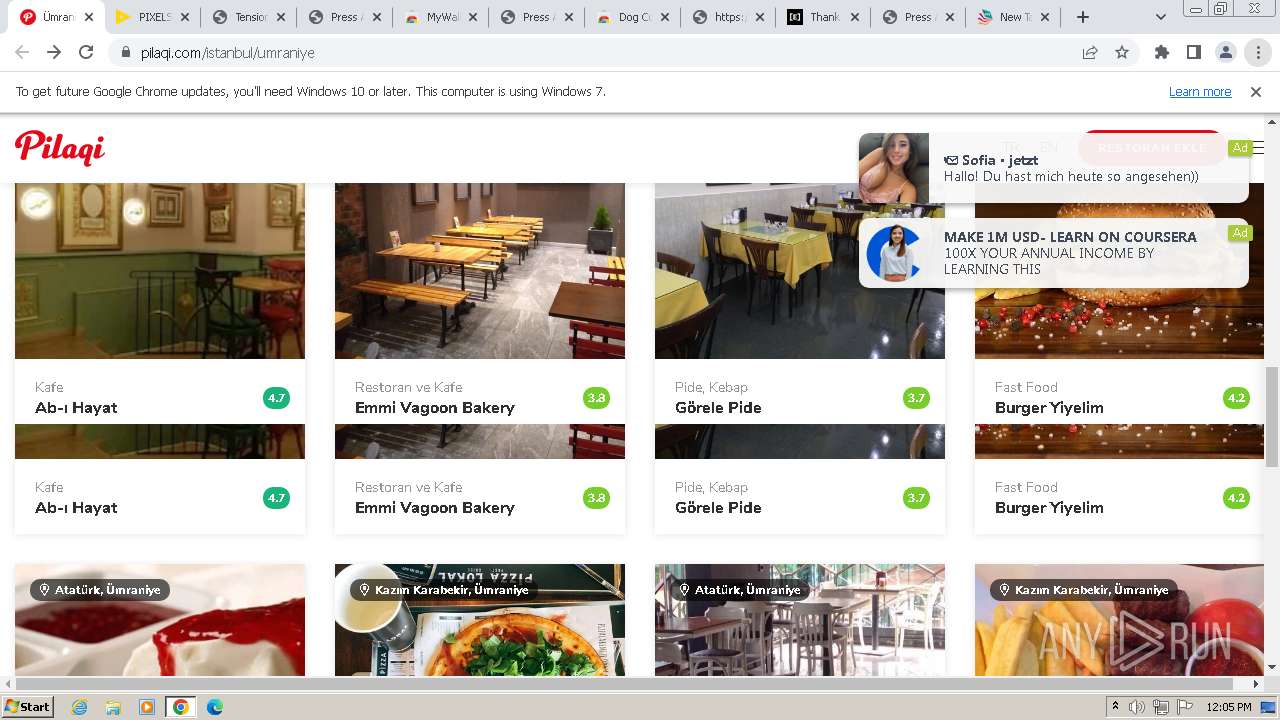This screenshot has height=720, width=1280.
Task: Open the Ab-ı Hayat cafe interior photo
Action: (160, 270)
